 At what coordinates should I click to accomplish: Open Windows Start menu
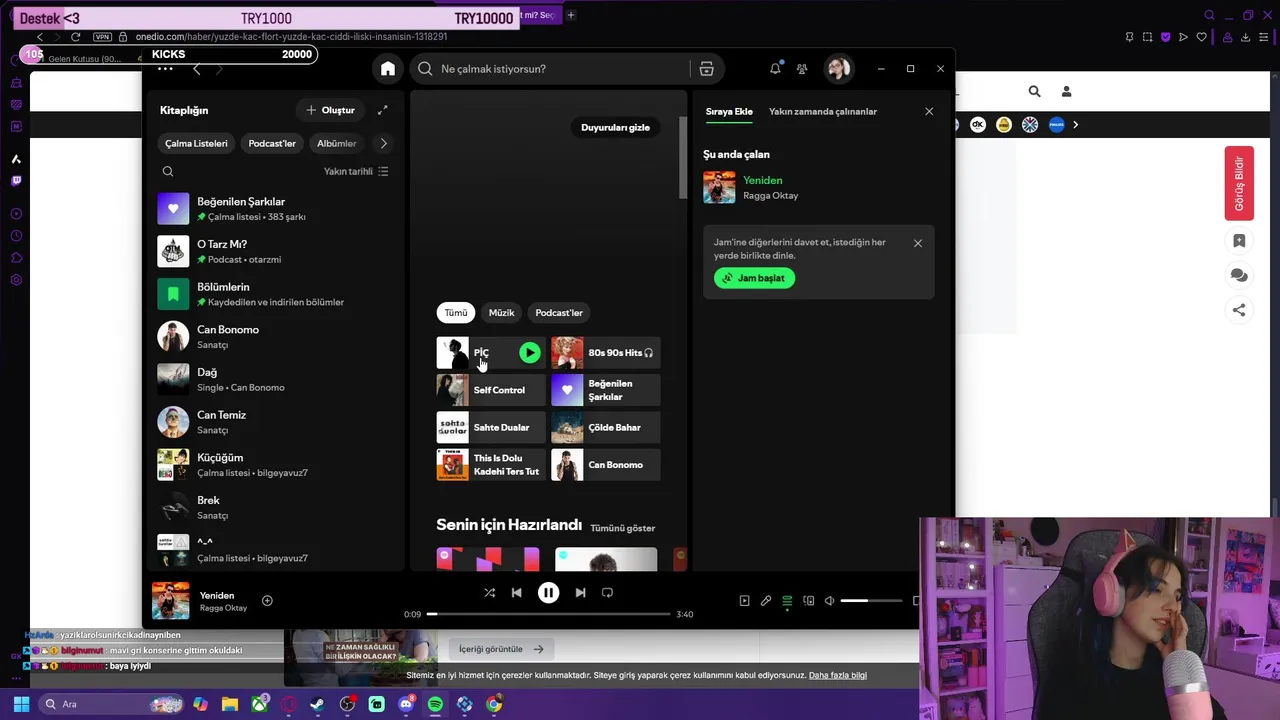[21, 704]
